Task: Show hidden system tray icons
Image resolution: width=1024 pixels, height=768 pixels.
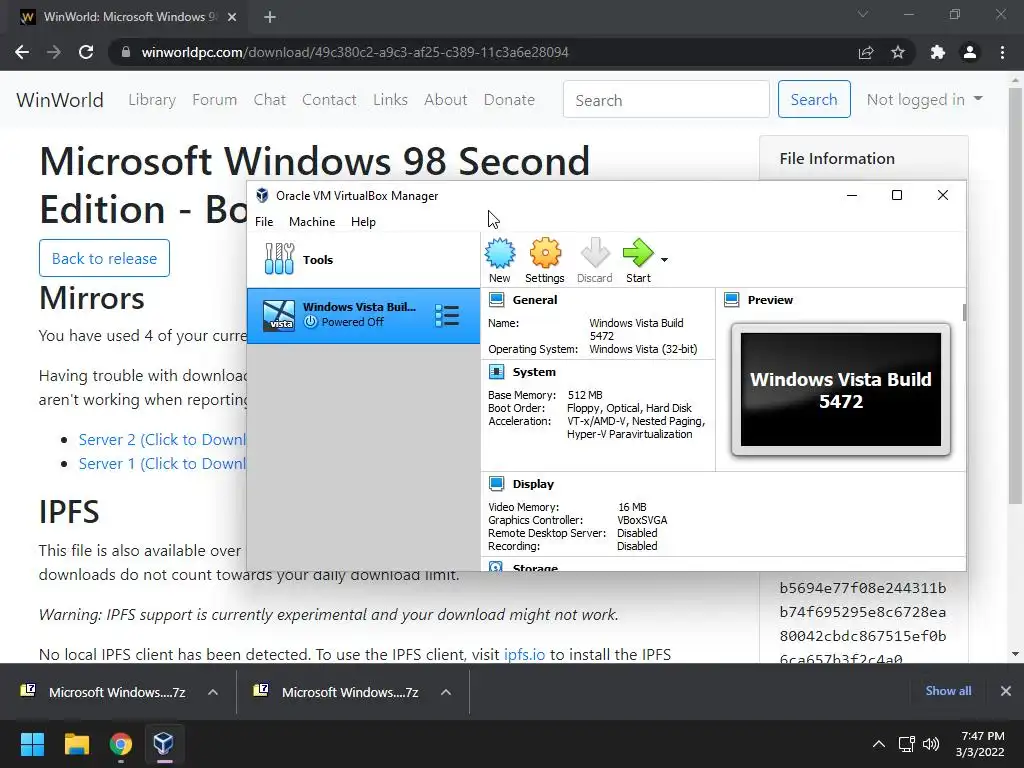Action: coord(879,744)
